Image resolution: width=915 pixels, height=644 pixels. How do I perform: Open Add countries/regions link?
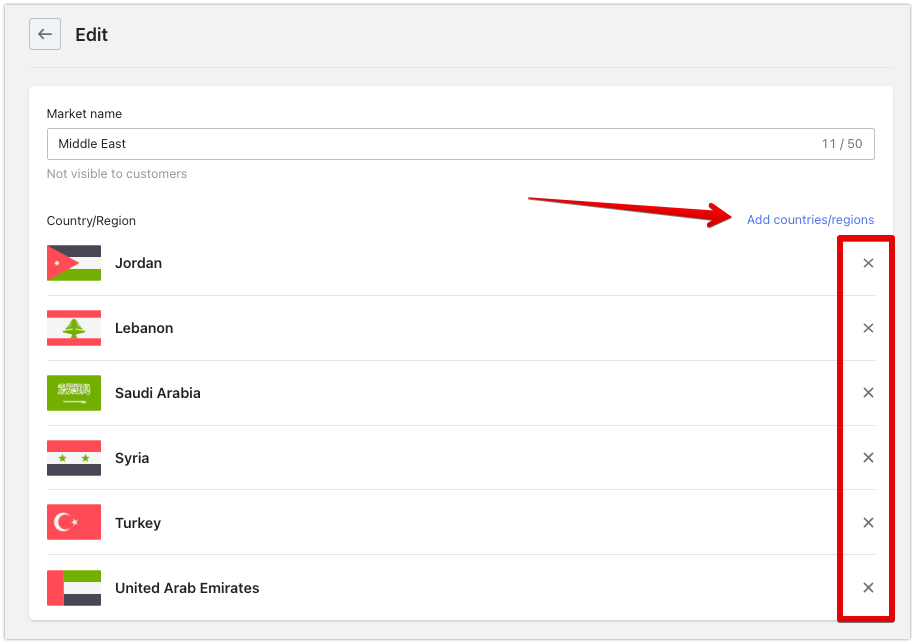(x=810, y=220)
